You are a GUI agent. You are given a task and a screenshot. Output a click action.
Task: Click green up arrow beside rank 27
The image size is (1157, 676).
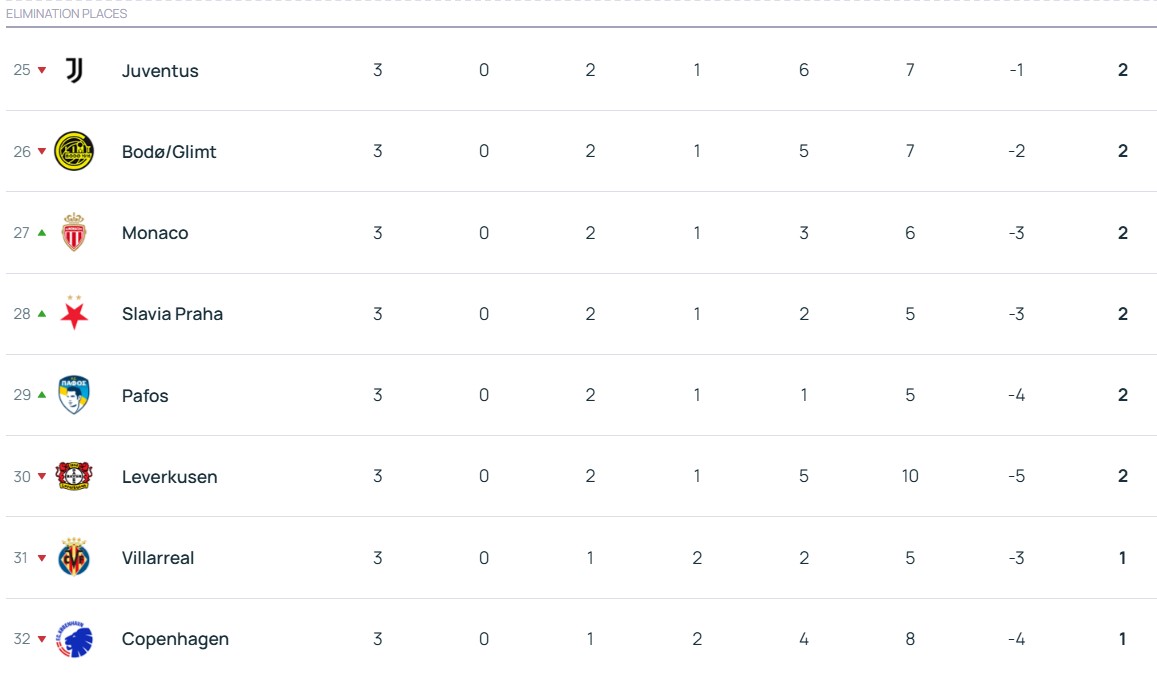tap(42, 233)
